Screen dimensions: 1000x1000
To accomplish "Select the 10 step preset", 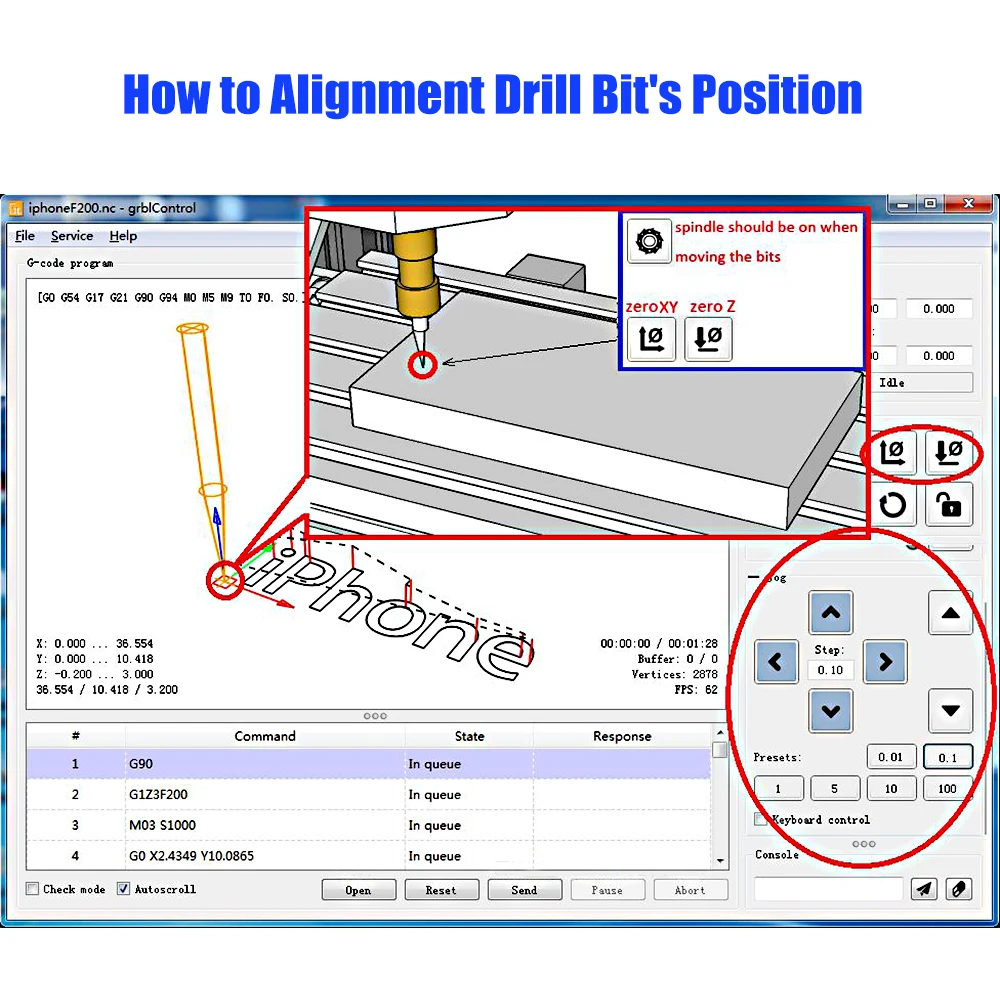I will 891,788.
